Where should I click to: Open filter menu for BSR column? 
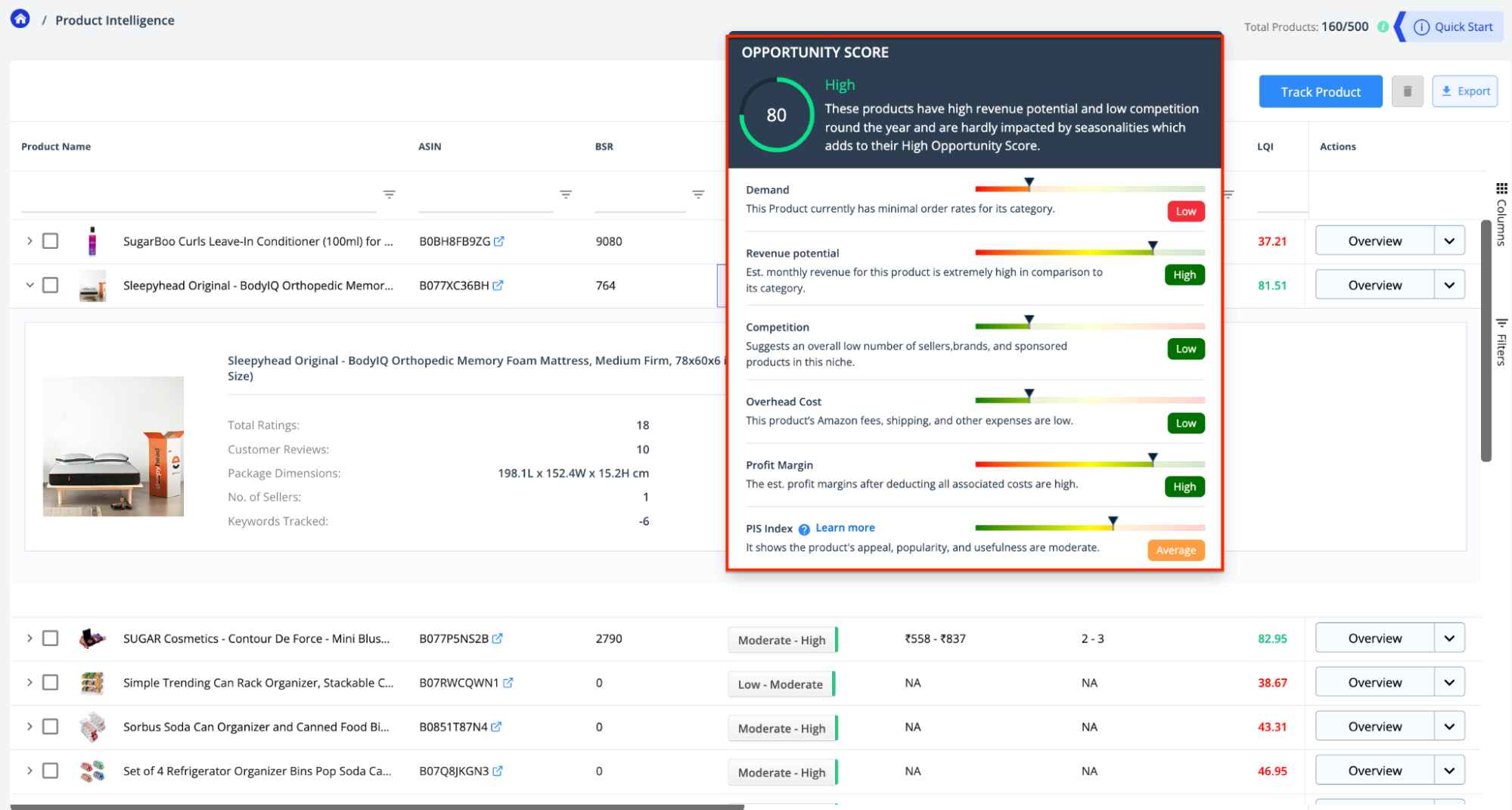[x=698, y=194]
